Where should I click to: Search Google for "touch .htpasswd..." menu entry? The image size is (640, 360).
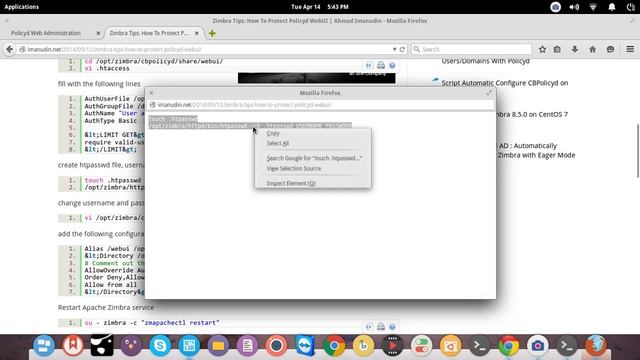[314, 158]
